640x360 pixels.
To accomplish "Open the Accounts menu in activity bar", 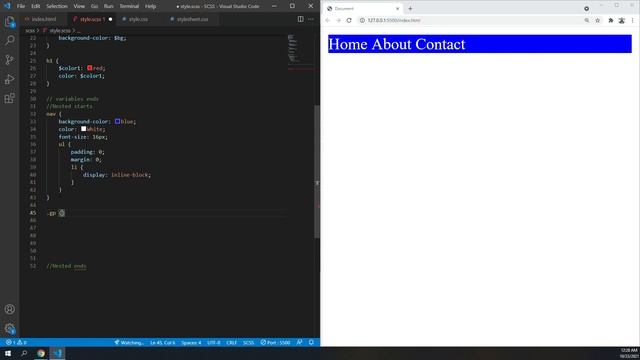I will pyautogui.click(x=9, y=309).
